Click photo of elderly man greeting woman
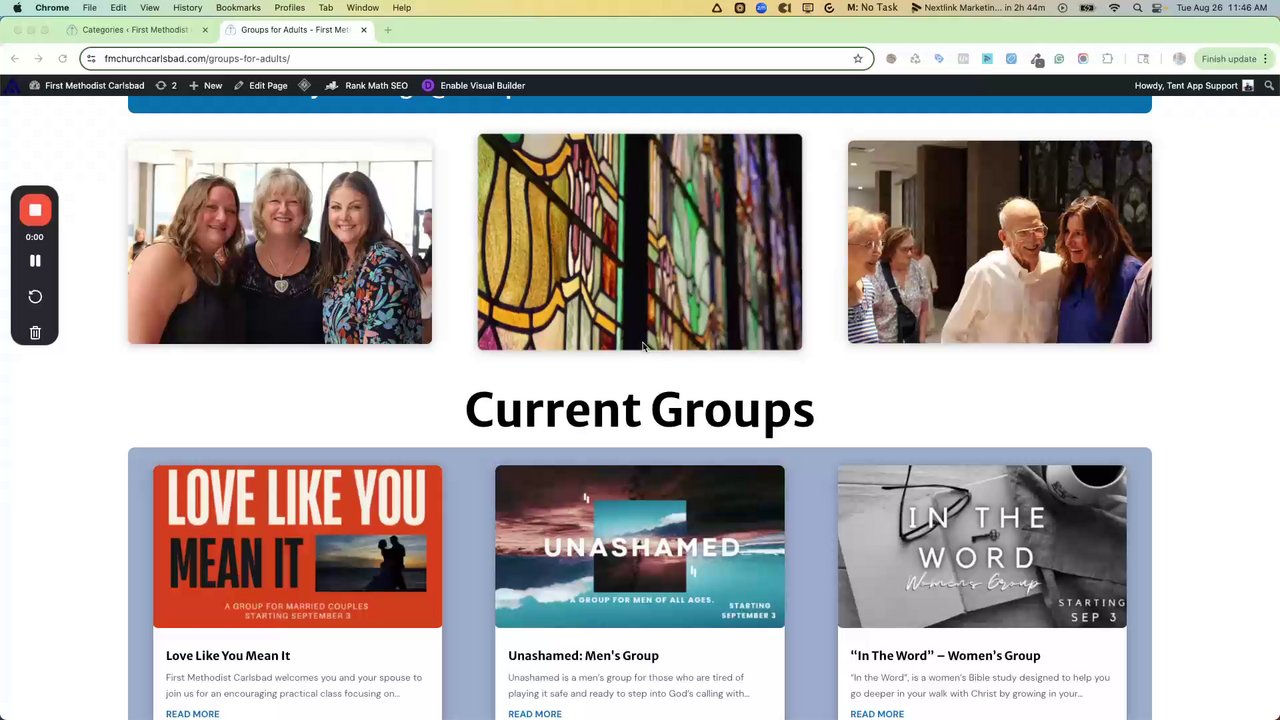Viewport: 1280px width, 720px height. coord(1000,242)
